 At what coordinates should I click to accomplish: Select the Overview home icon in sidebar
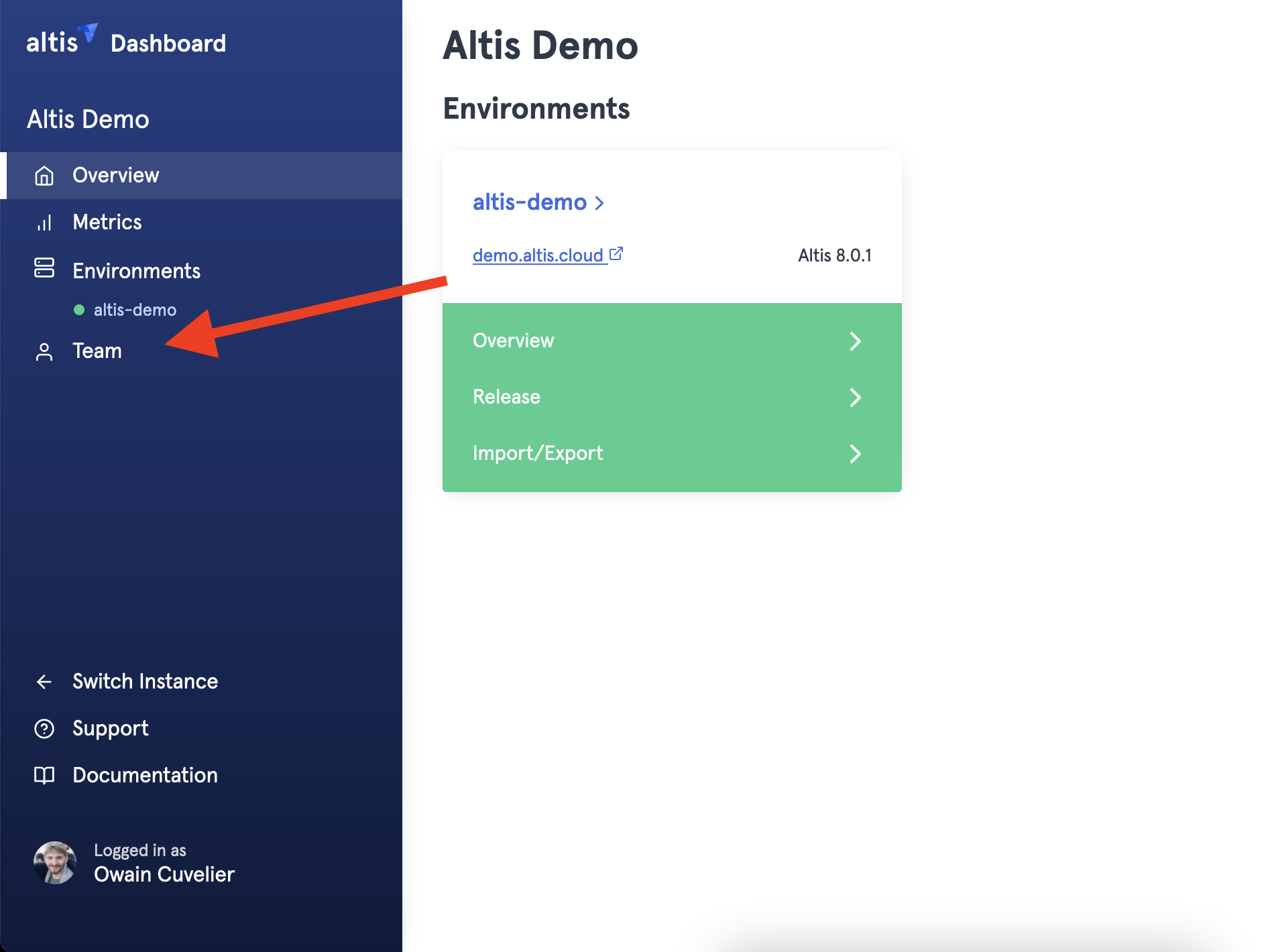[44, 175]
